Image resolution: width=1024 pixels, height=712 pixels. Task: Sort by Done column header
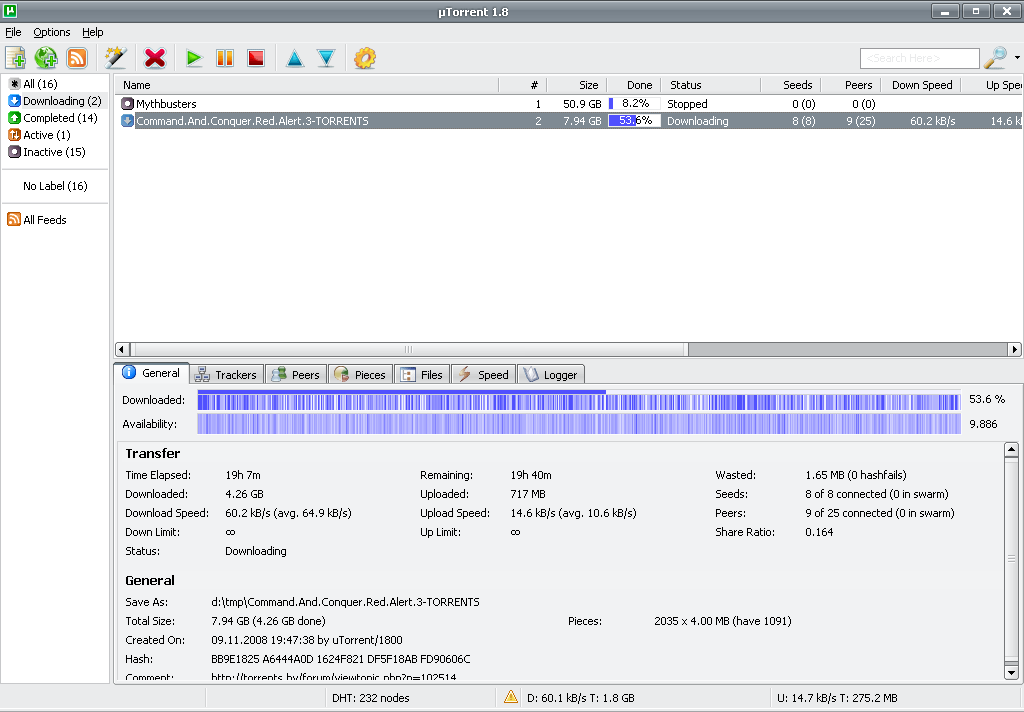[x=634, y=85]
